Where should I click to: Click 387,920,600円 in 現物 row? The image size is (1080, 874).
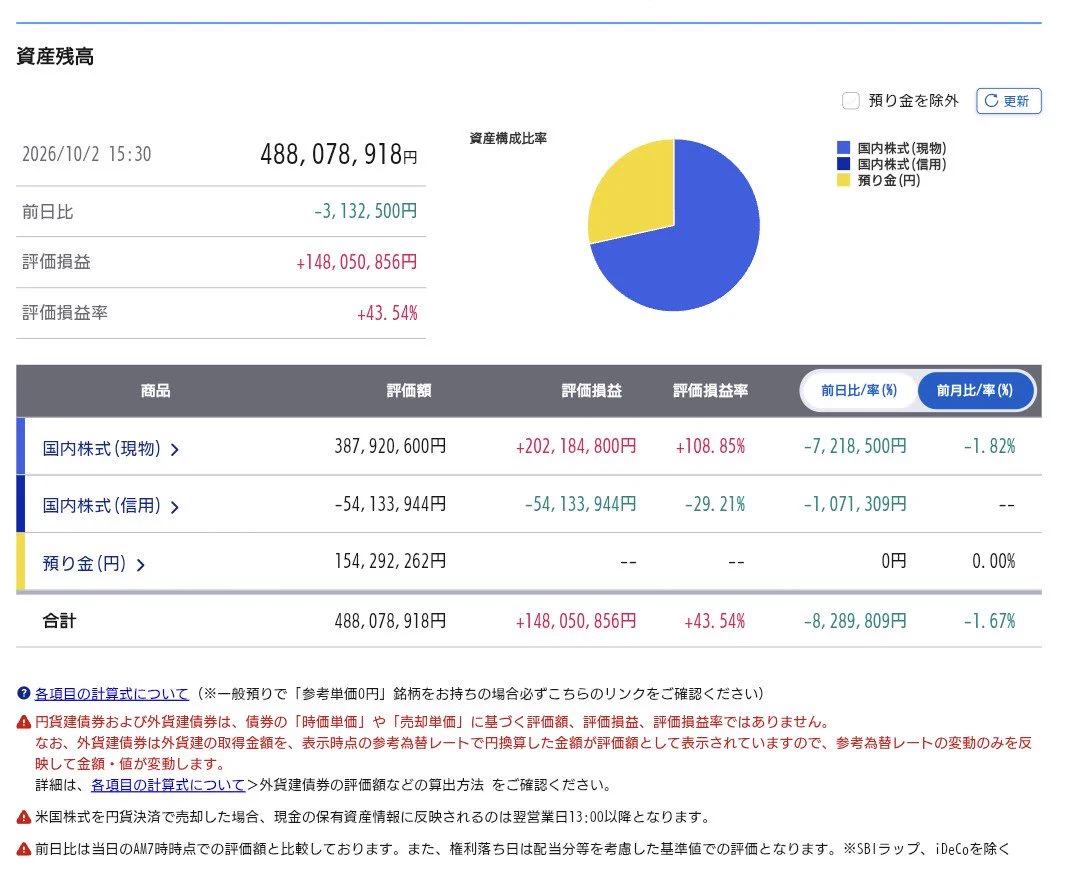coord(390,446)
